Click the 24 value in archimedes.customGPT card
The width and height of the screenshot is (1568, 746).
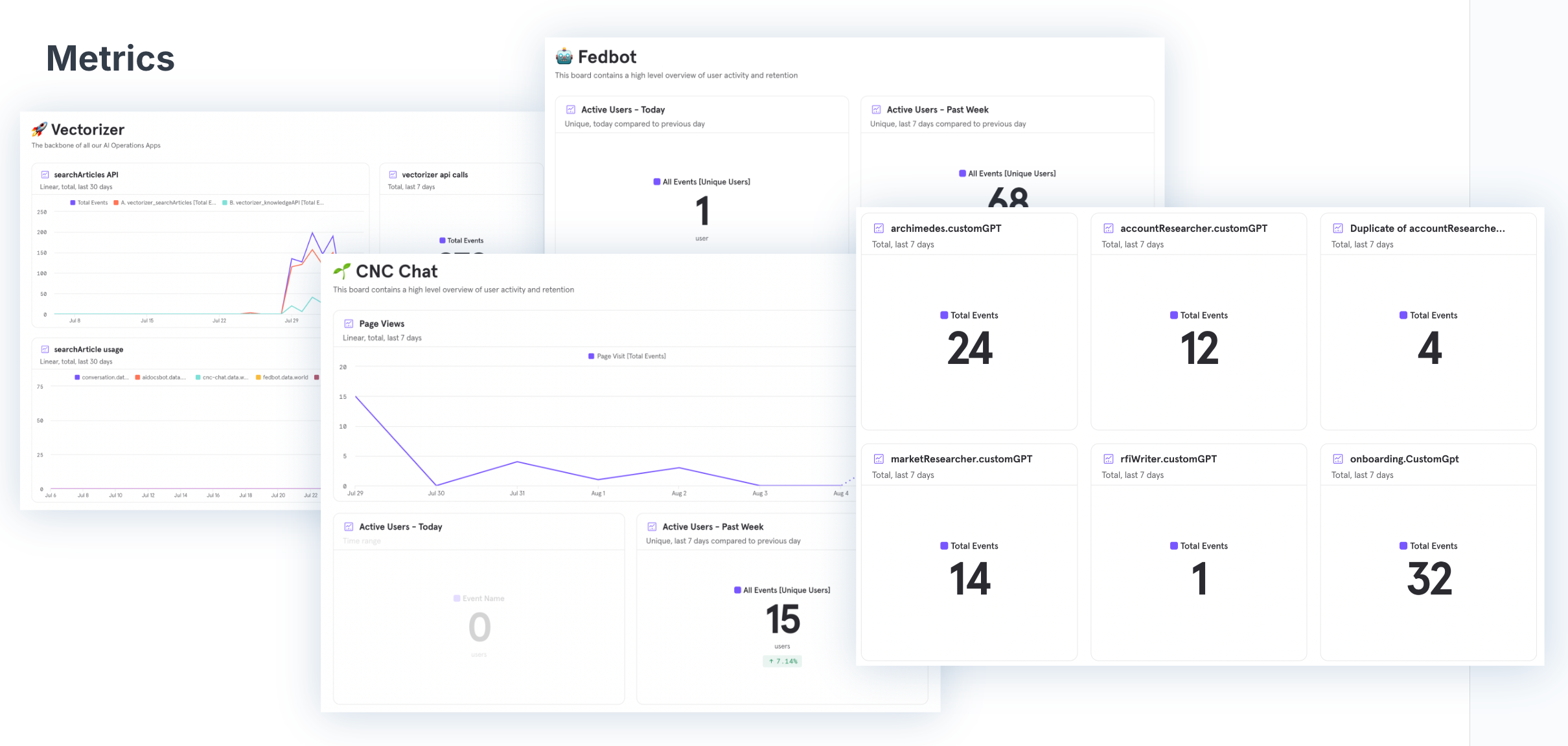tap(969, 348)
